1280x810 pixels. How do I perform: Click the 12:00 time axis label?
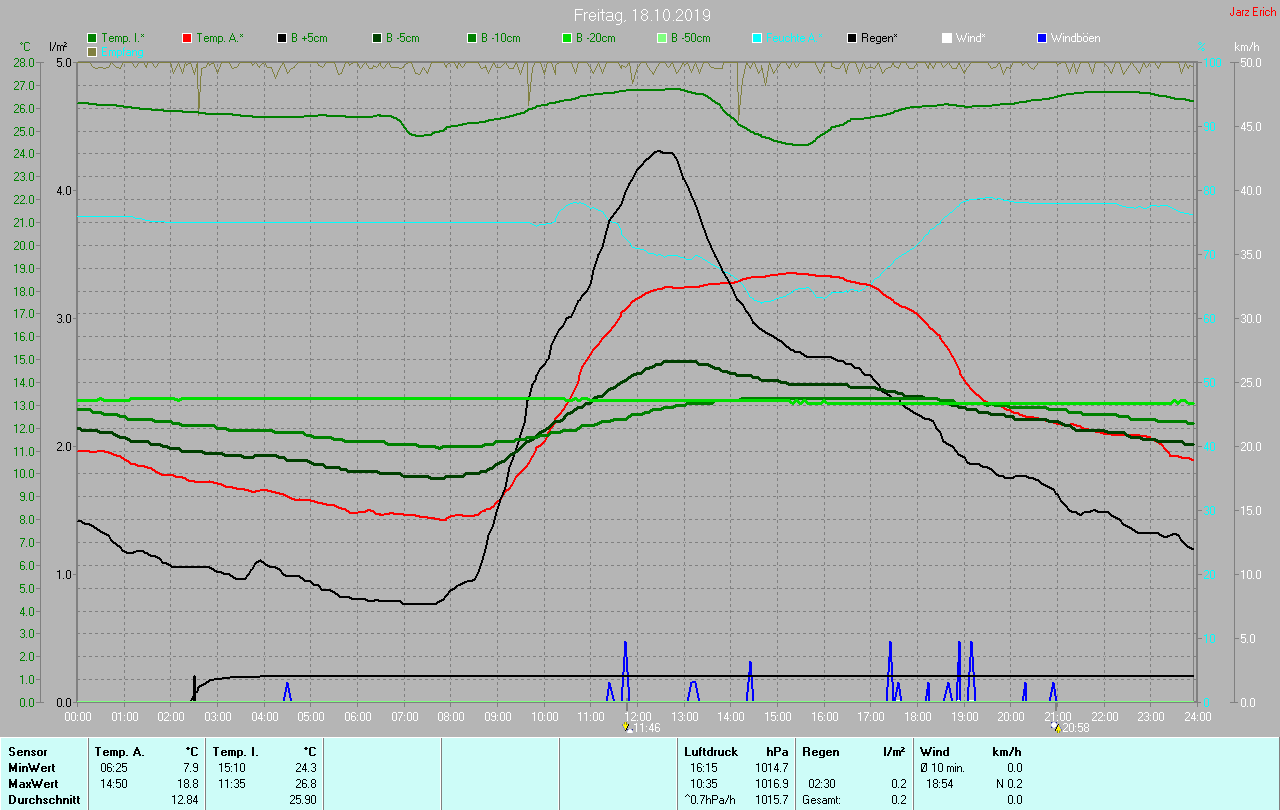click(x=638, y=716)
